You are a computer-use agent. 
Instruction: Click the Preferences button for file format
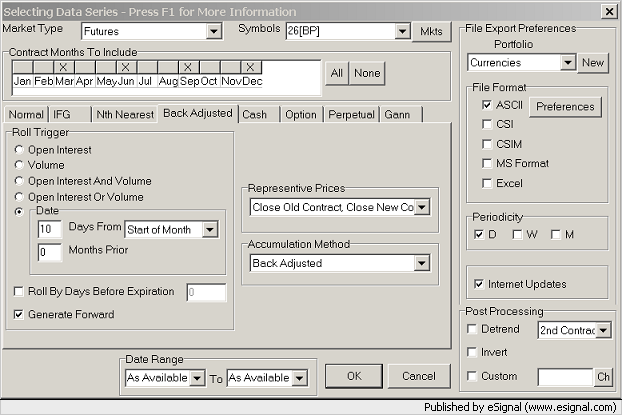point(565,106)
